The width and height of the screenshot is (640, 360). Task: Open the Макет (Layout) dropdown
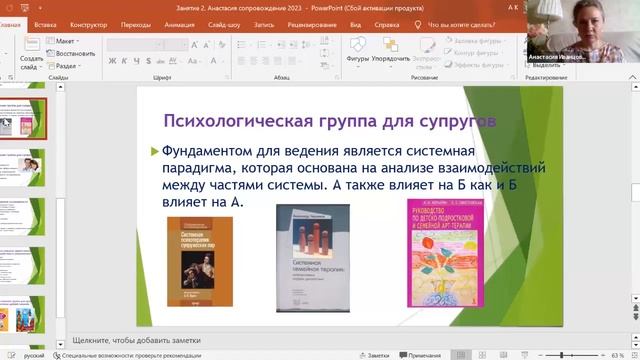(x=63, y=41)
